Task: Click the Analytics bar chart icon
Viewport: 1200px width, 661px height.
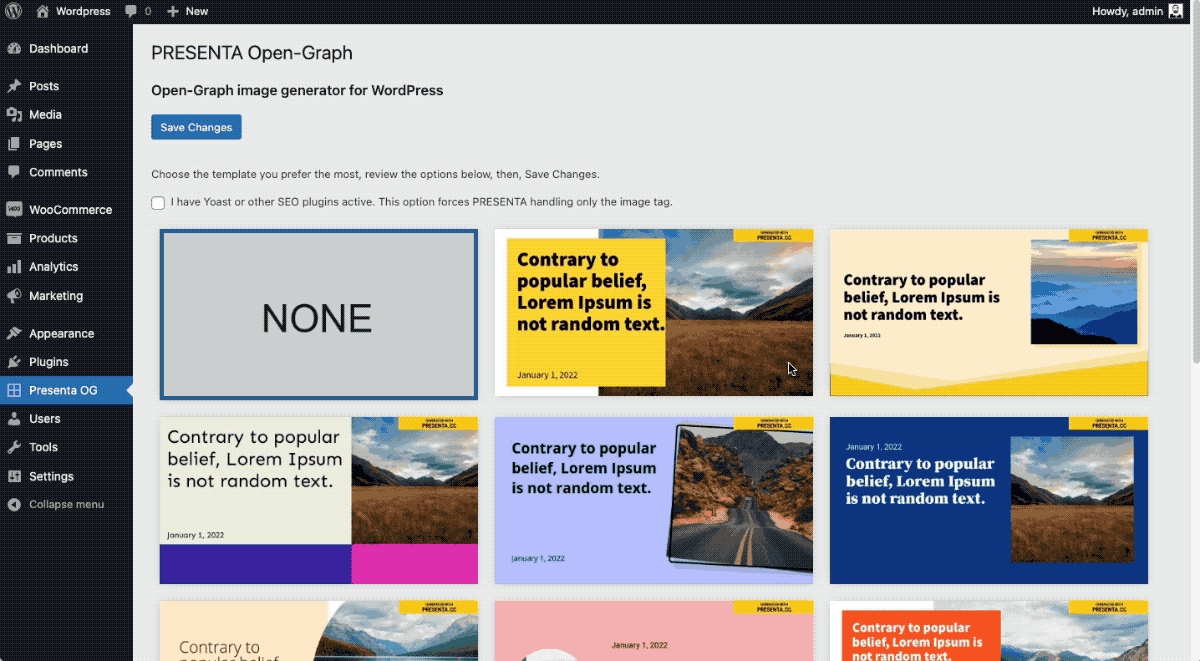Action: click(x=14, y=267)
